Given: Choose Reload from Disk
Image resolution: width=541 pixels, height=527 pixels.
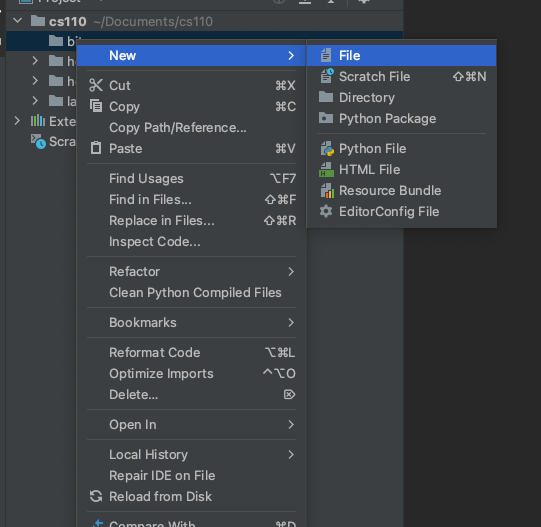Looking at the screenshot, I should (x=191, y=497).
